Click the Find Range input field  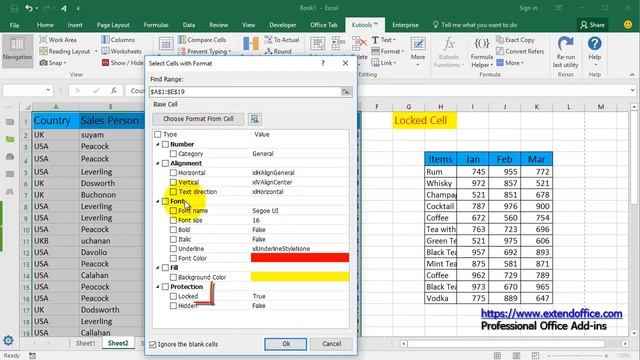(x=245, y=92)
